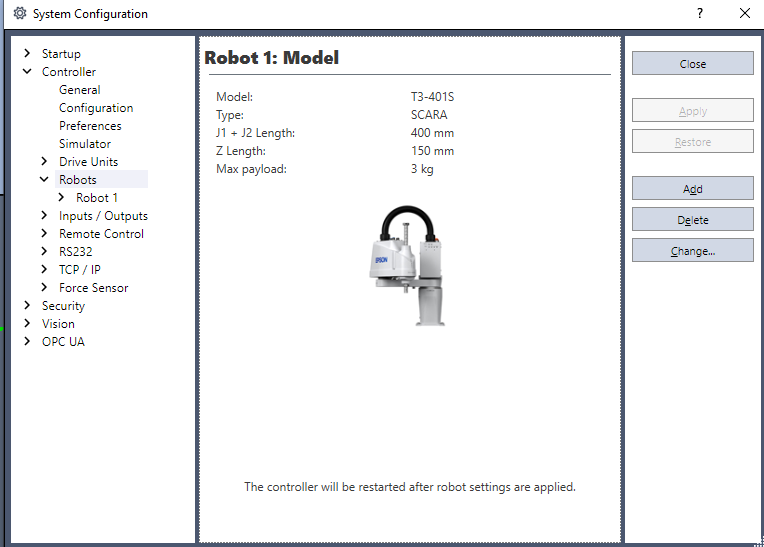Viewport: 764px width, 547px height.
Task: Open the Configuration settings page
Action: tap(96, 108)
